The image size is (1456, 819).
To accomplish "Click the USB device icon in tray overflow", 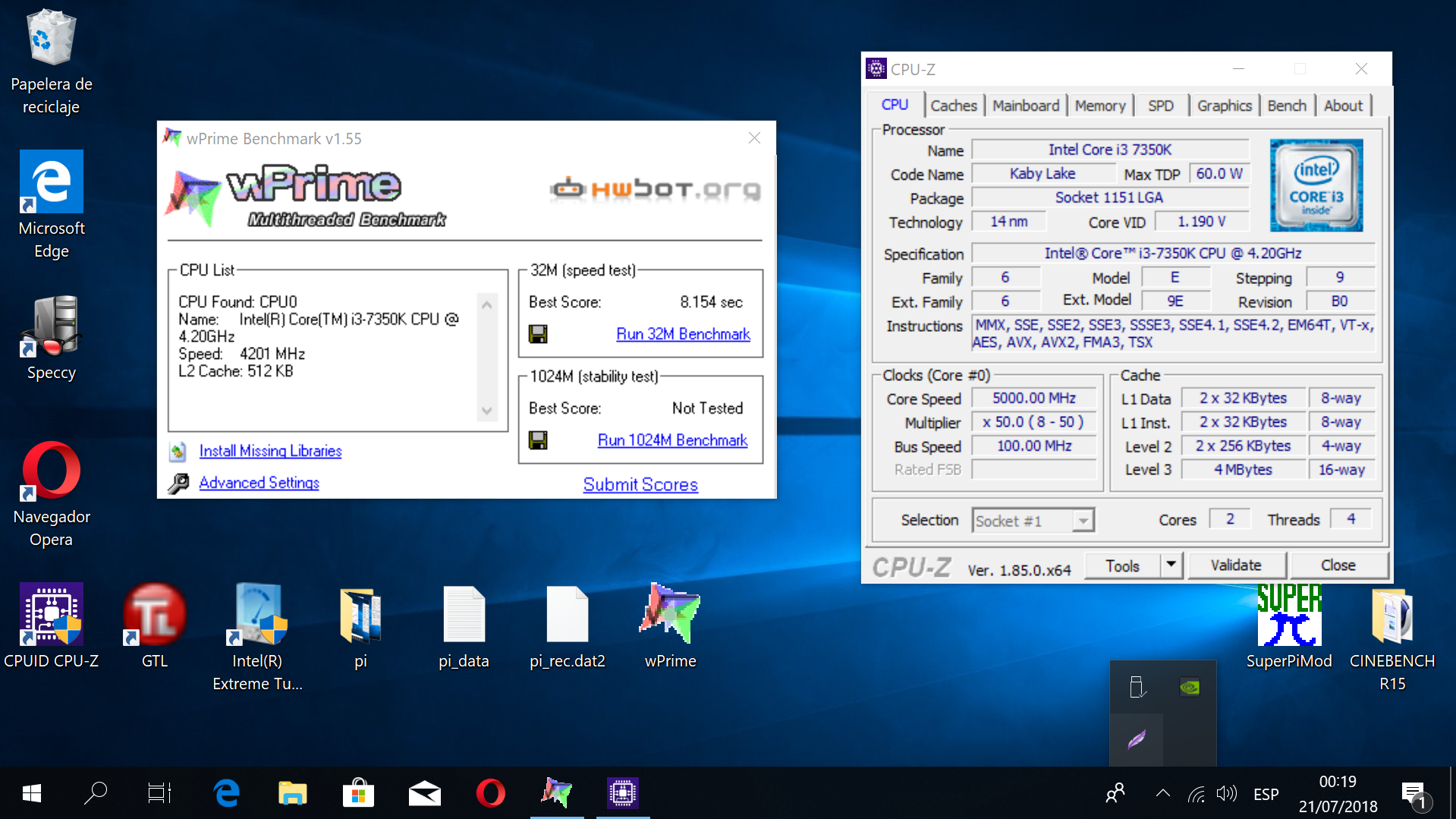I will click(1137, 687).
